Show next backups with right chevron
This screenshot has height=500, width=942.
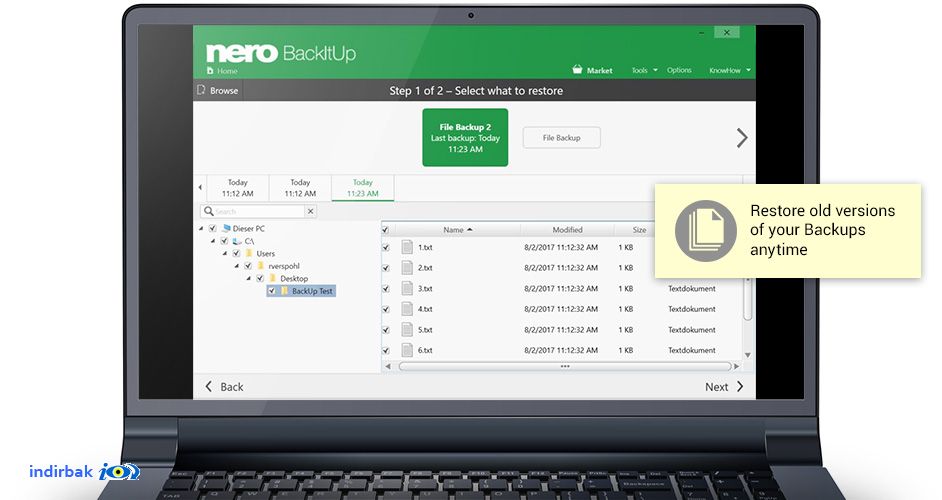[742, 138]
